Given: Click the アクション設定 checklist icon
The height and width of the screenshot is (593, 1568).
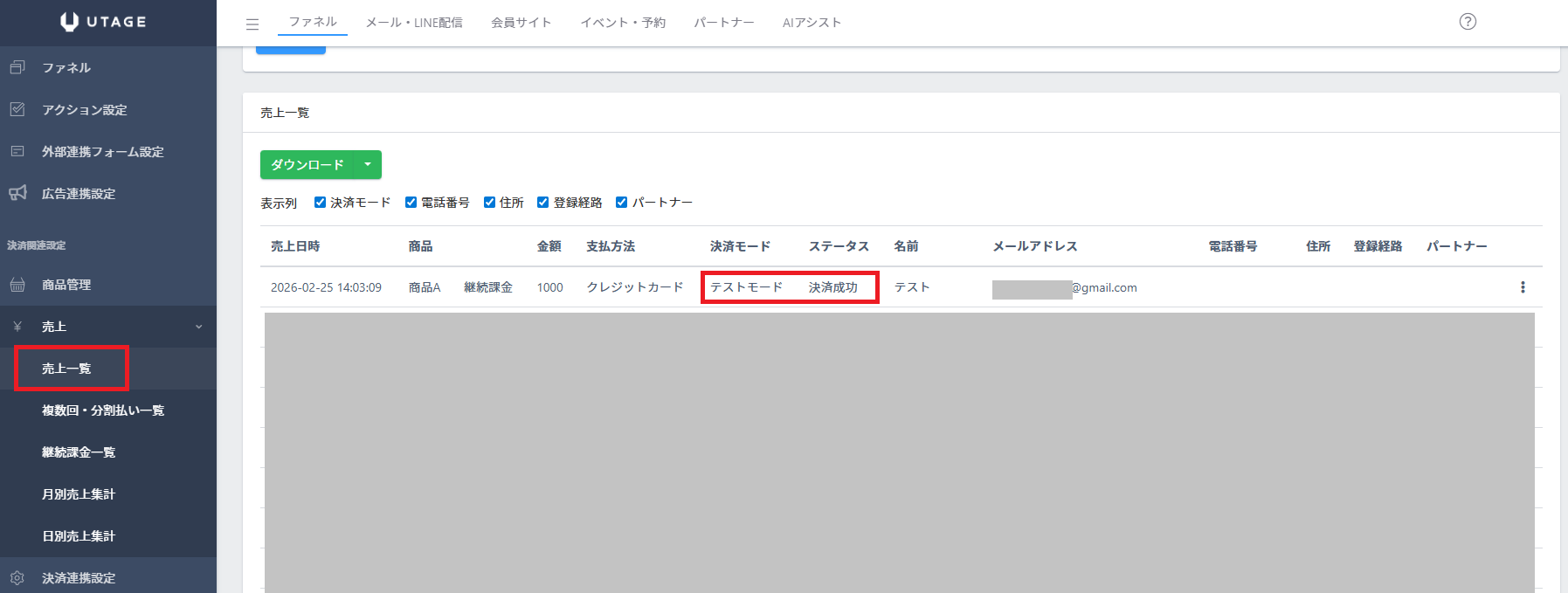Looking at the screenshot, I should 17,109.
